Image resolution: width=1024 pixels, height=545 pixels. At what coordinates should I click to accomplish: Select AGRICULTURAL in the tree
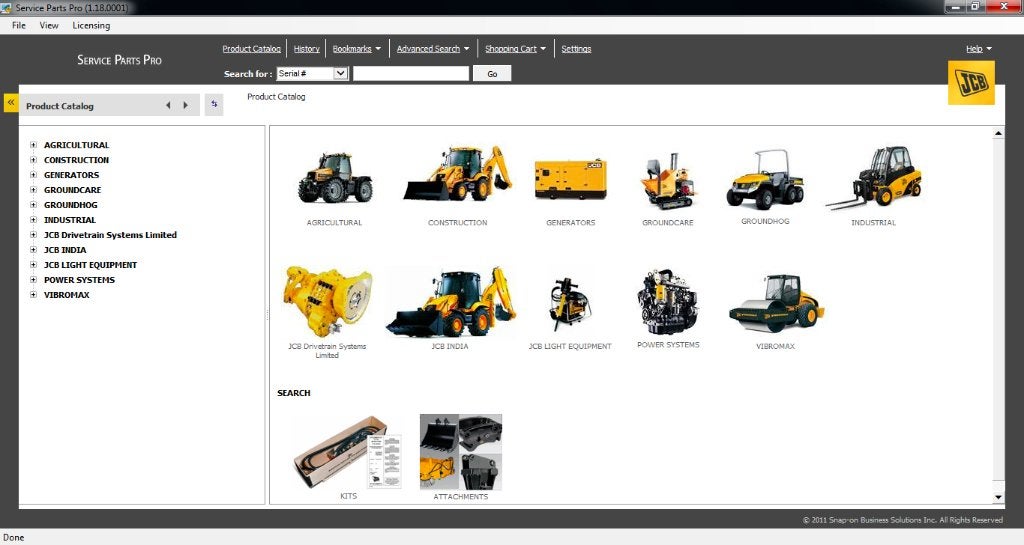(x=76, y=145)
